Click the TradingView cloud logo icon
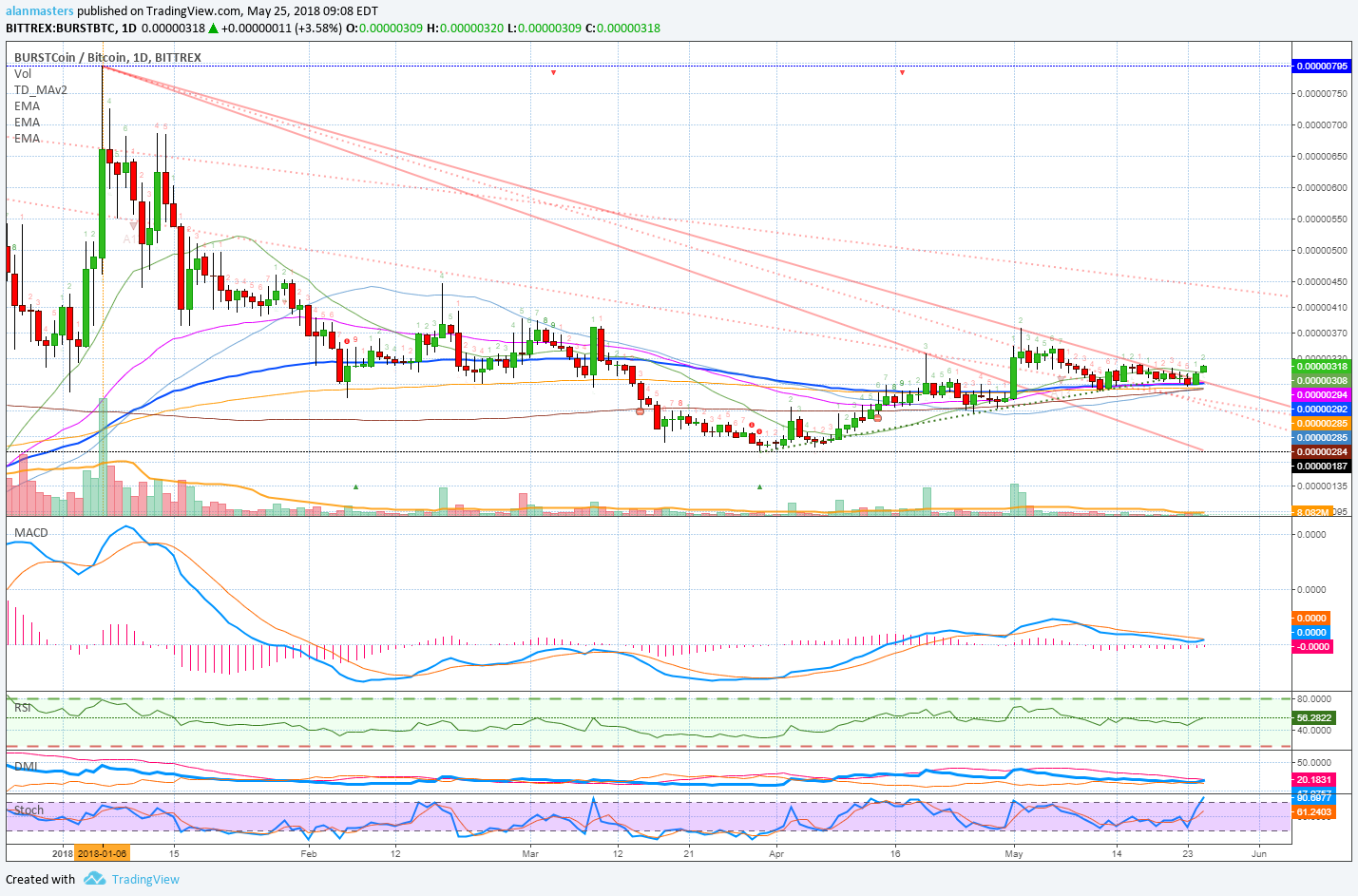 [94, 879]
